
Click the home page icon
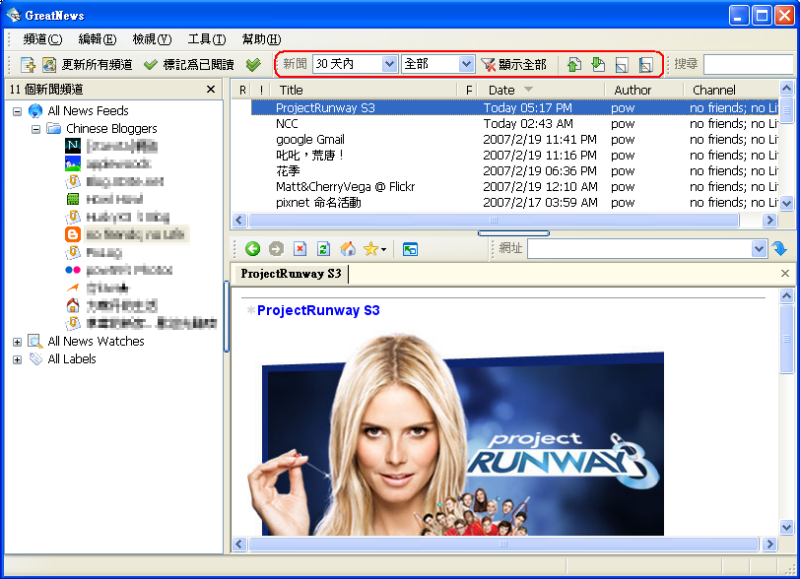point(348,249)
